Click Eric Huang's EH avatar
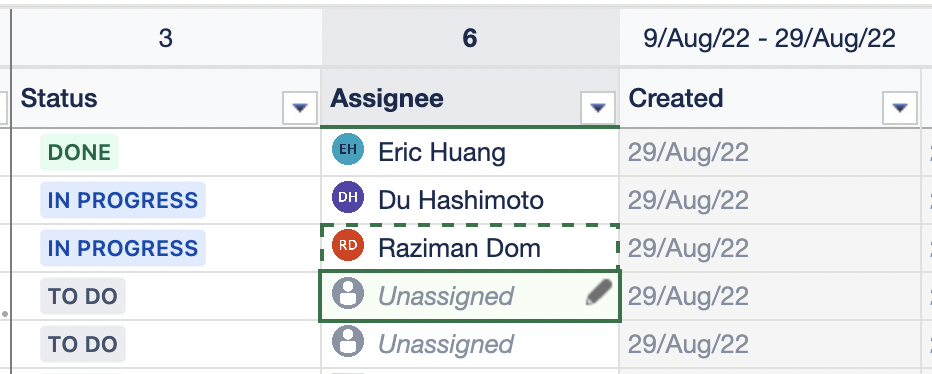This screenshot has height=374, width=932. 348,149
